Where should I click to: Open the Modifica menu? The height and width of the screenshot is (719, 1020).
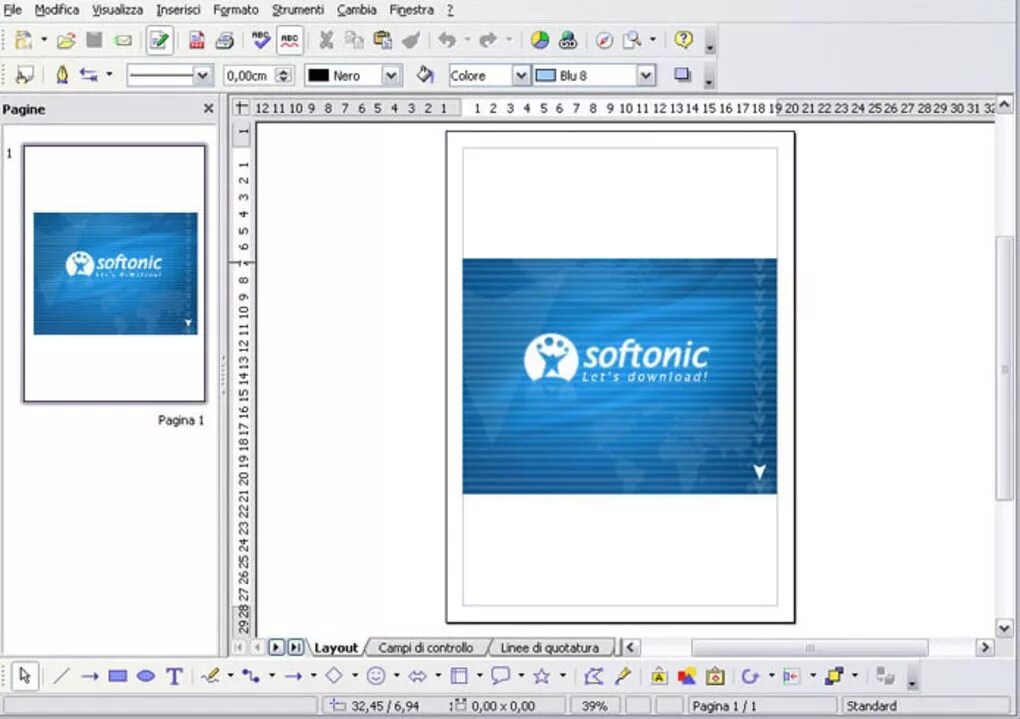(x=57, y=10)
